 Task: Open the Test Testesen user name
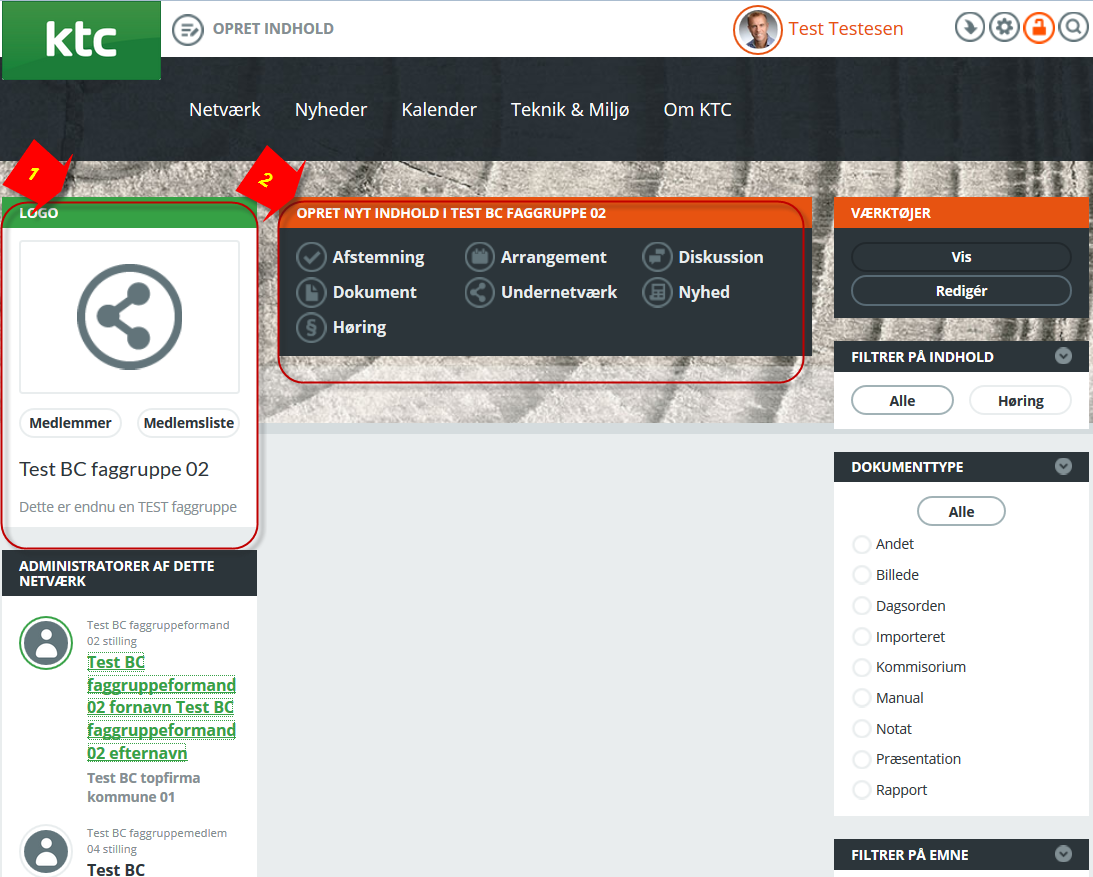(846, 29)
